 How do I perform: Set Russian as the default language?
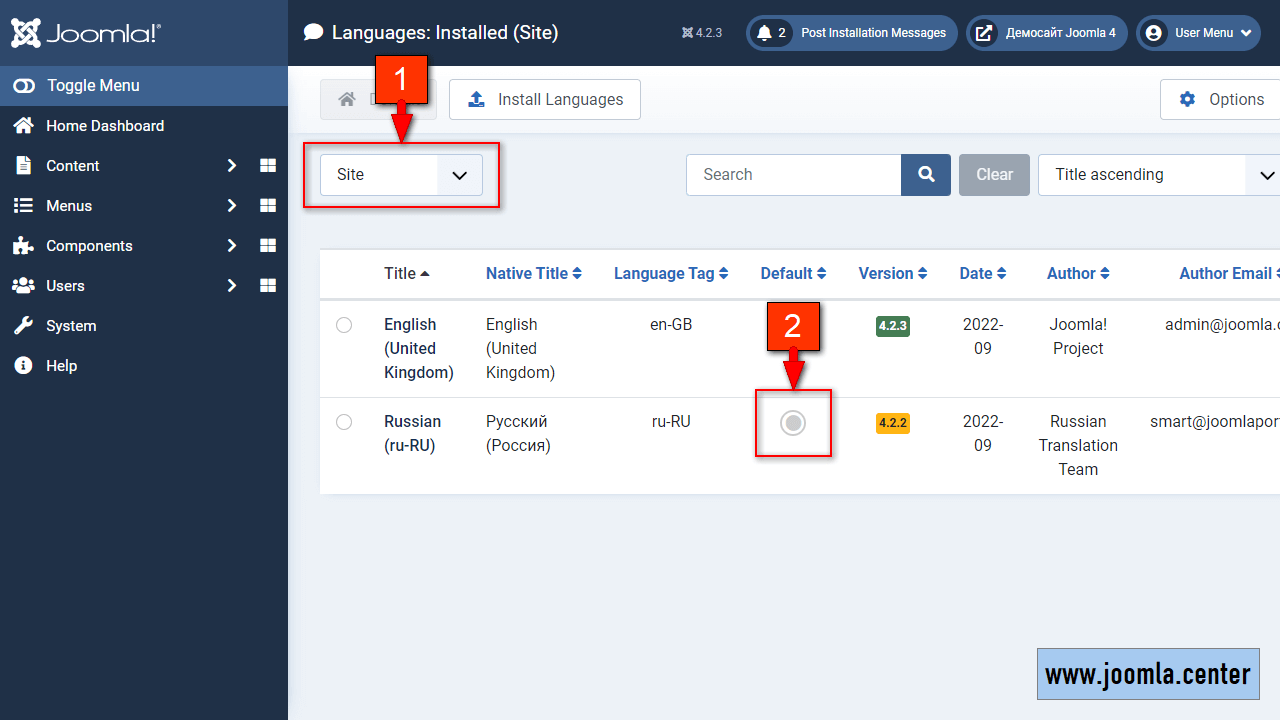[793, 423]
